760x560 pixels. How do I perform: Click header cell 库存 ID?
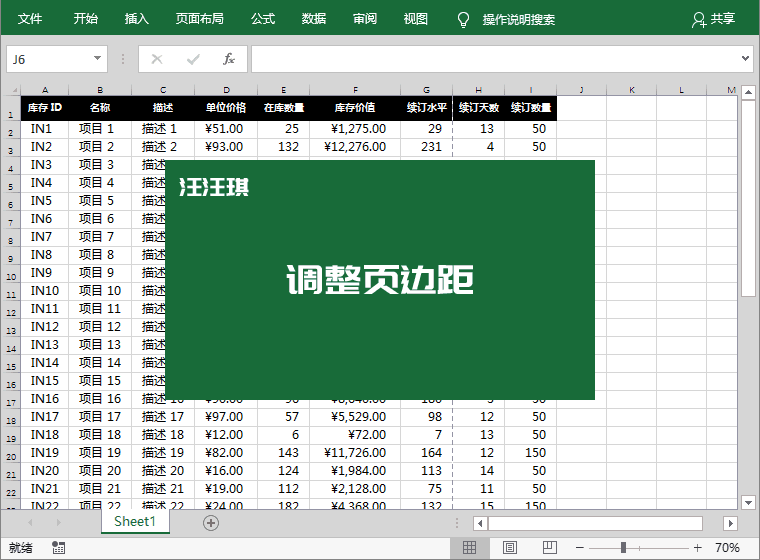pyautogui.click(x=45, y=108)
